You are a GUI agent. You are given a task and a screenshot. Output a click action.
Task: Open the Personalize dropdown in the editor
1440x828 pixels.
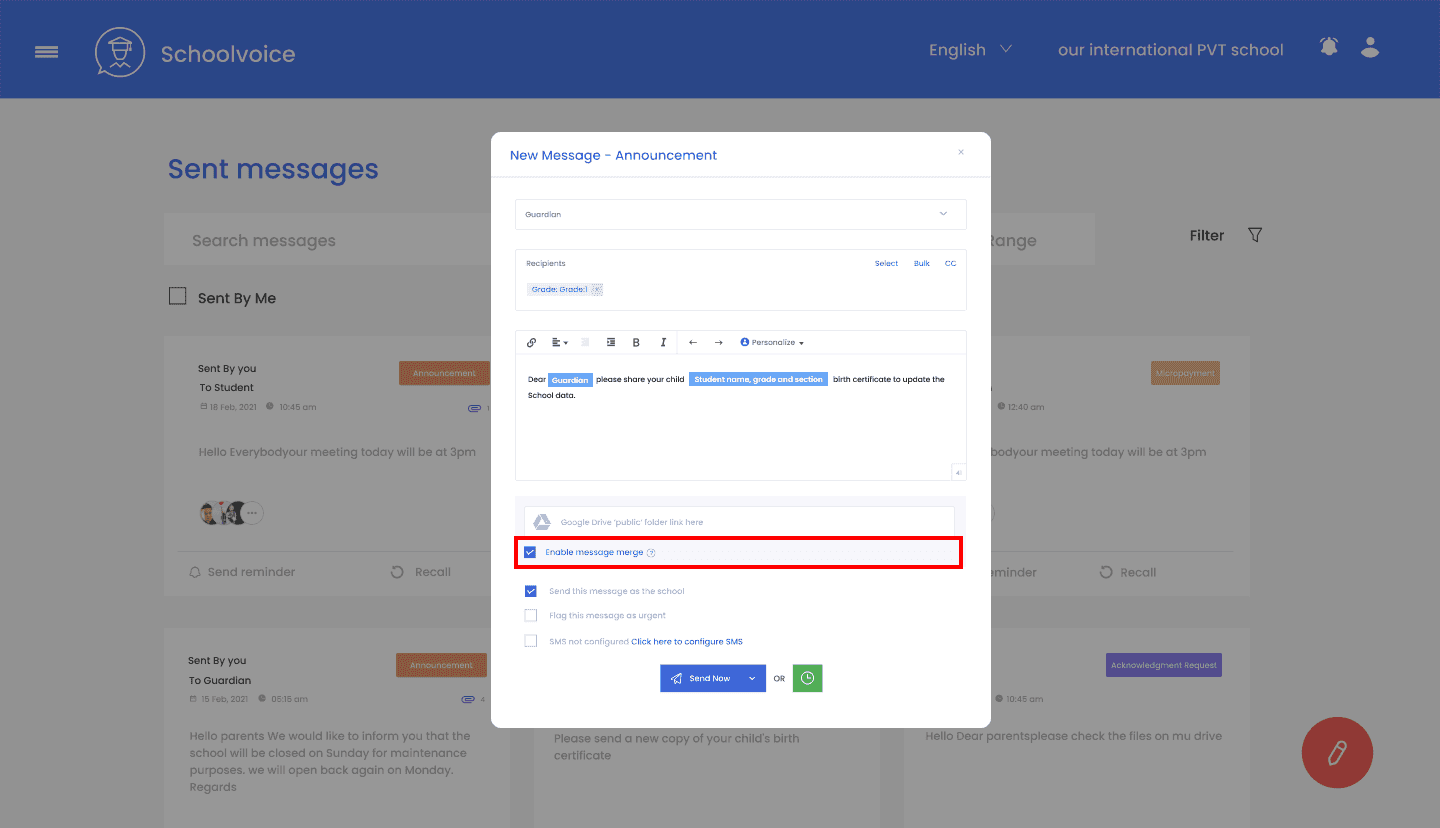pyautogui.click(x=772, y=342)
